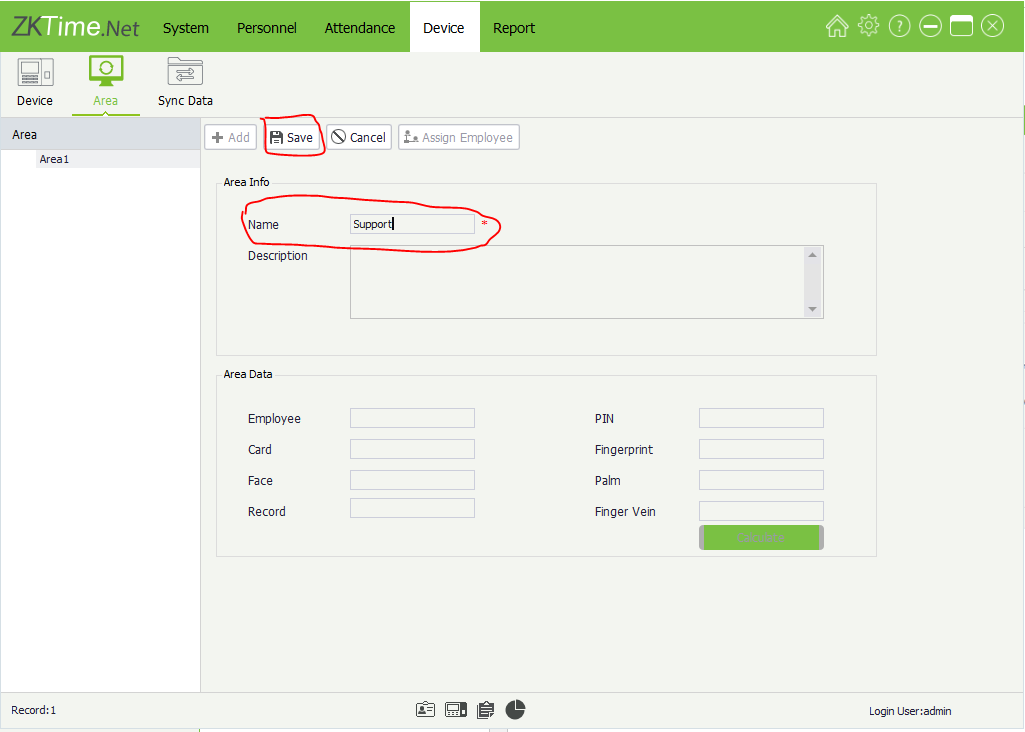Open the Personnel menu tab
1025x732 pixels.
pyautogui.click(x=266, y=28)
